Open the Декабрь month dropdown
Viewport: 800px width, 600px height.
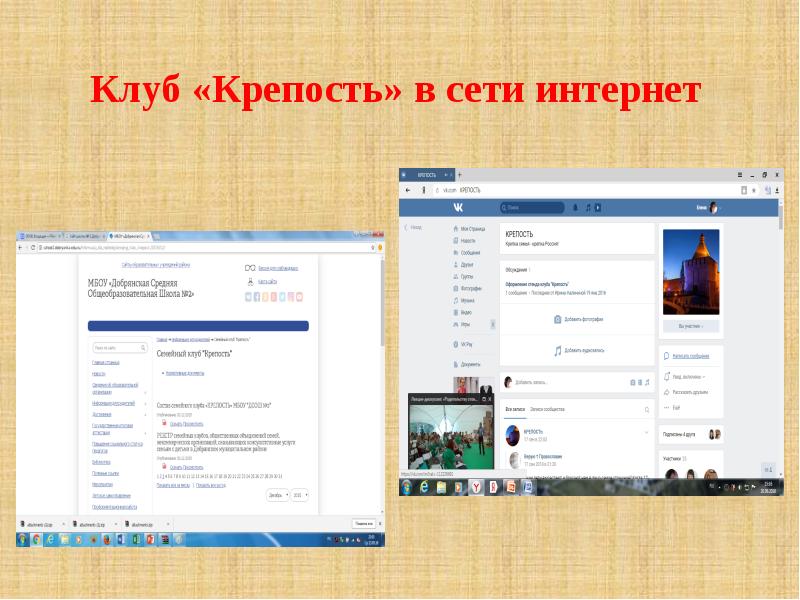(278, 495)
